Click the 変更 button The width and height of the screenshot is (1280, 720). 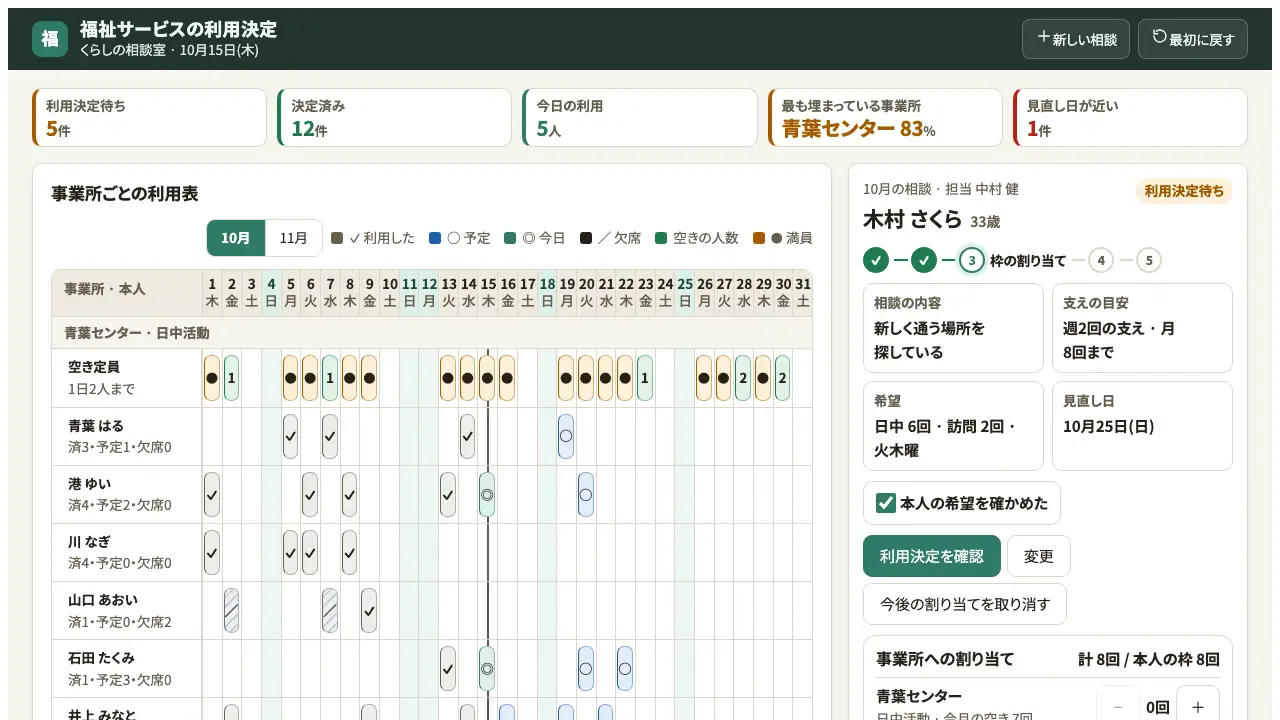(x=1039, y=556)
